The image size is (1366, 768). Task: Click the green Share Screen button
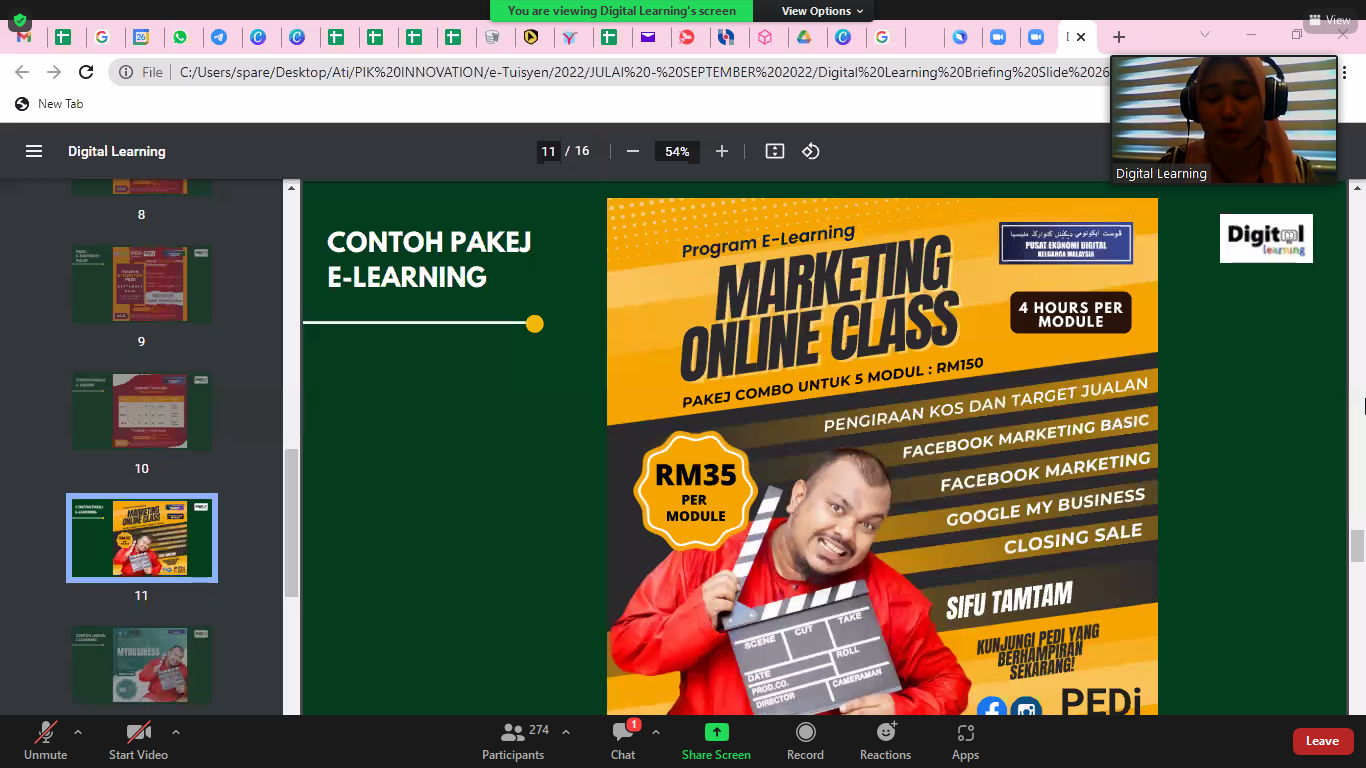[716, 741]
